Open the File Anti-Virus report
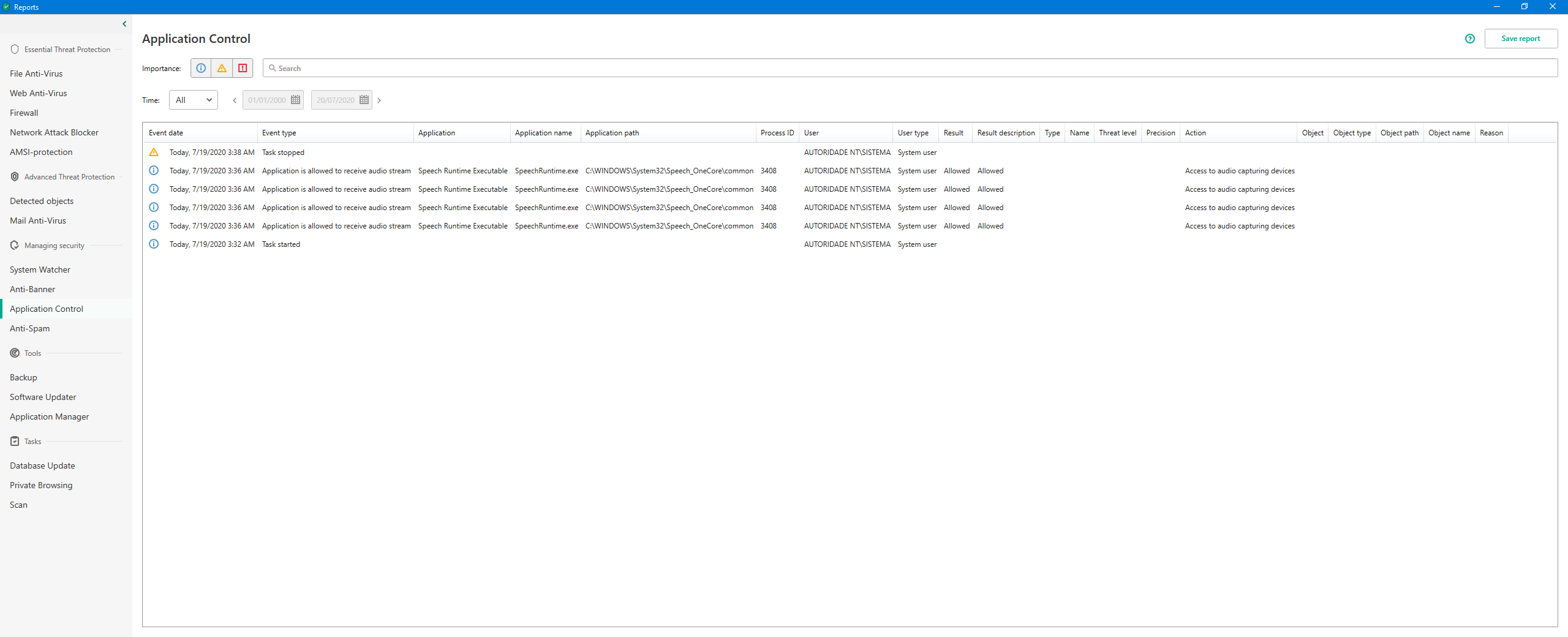The image size is (1568, 637). [x=36, y=73]
